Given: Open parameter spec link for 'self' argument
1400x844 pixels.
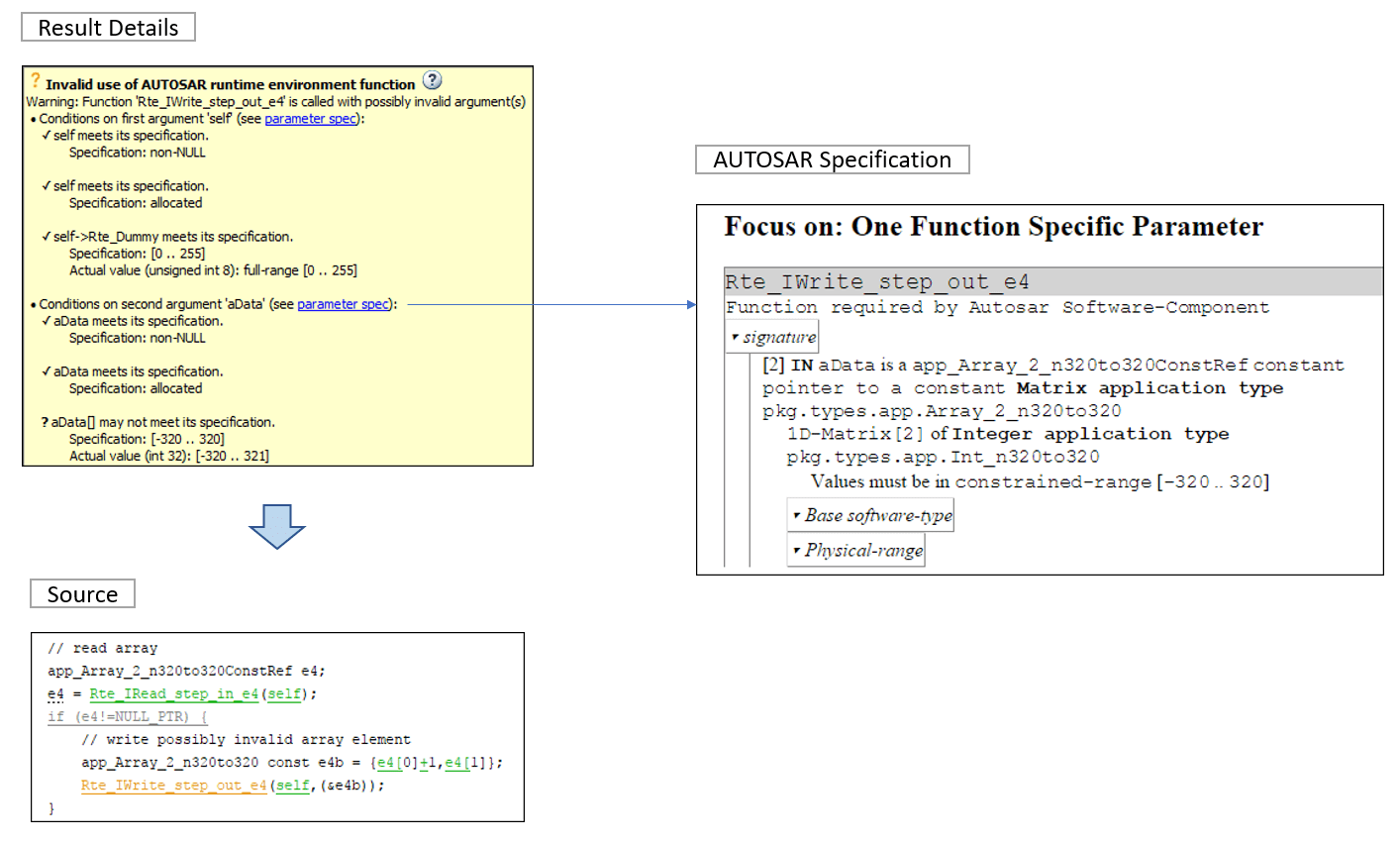Looking at the screenshot, I should 310,119.
